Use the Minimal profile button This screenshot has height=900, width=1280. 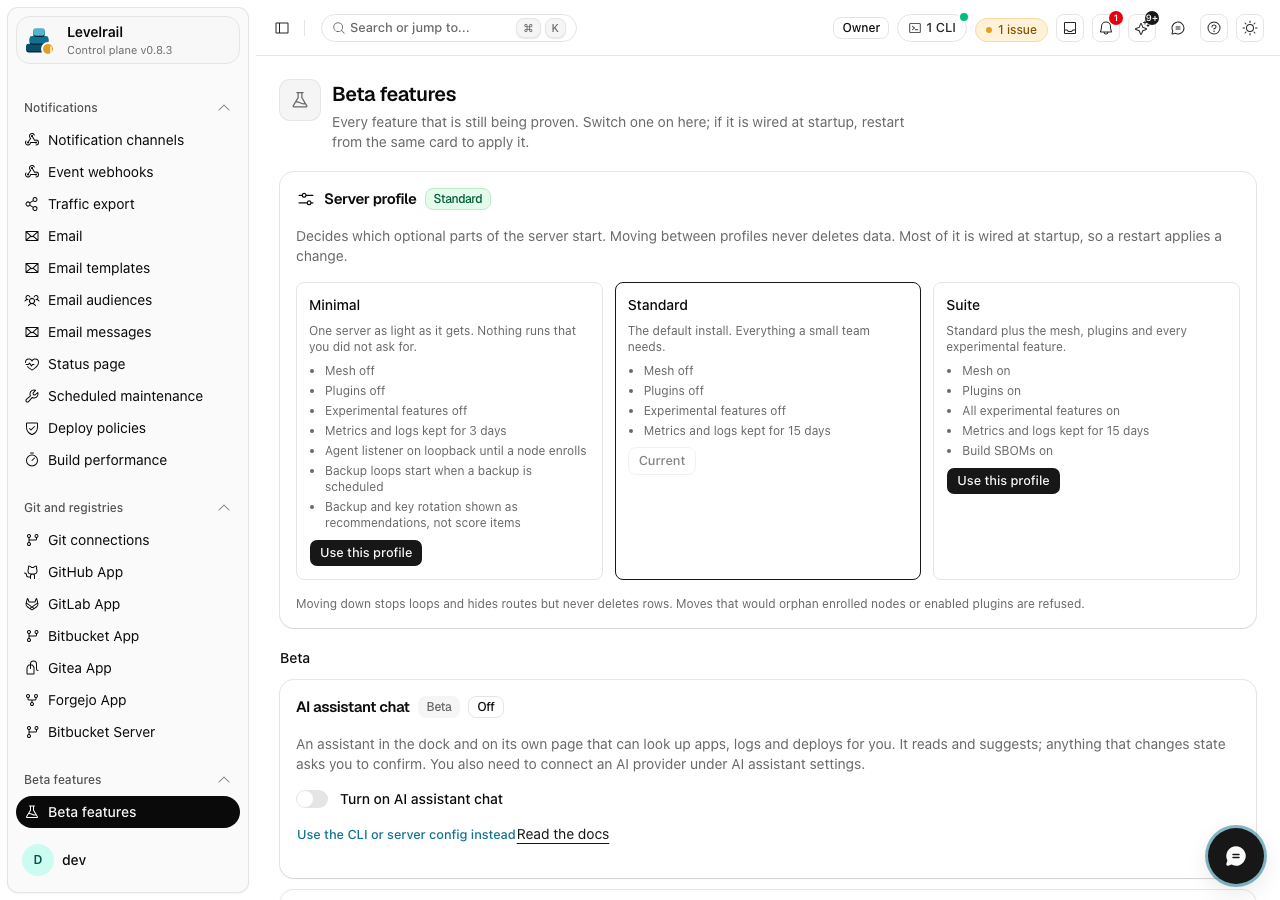(366, 553)
